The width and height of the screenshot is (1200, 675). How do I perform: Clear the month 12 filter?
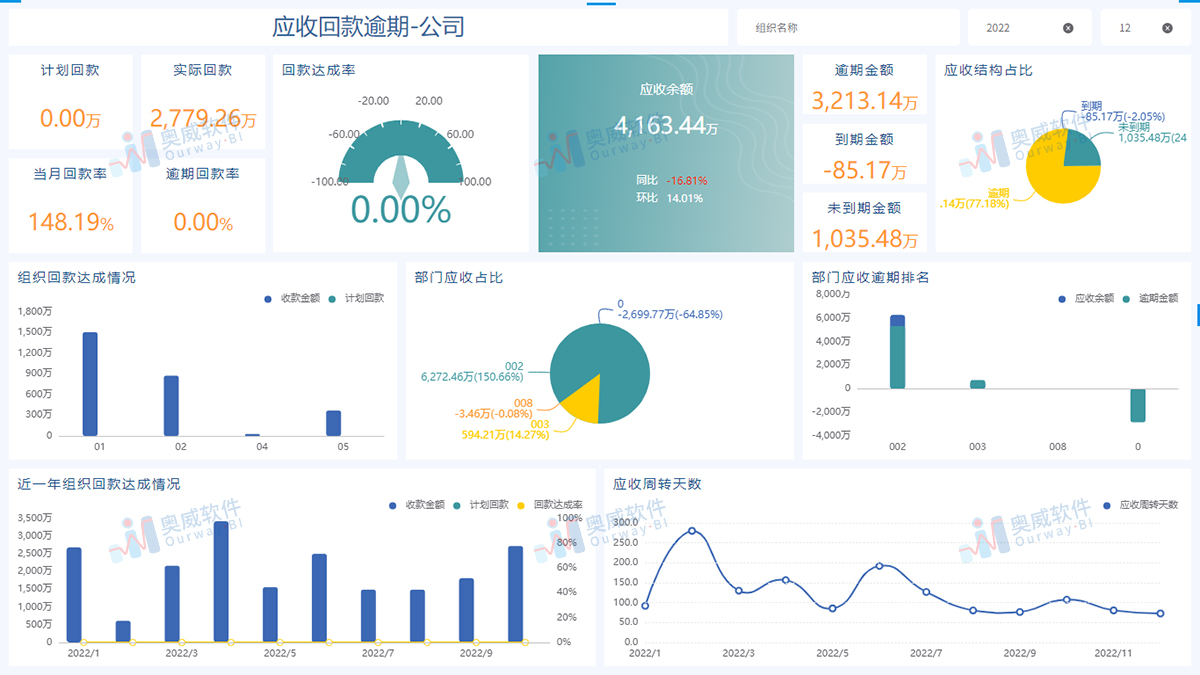pyautogui.click(x=1167, y=28)
